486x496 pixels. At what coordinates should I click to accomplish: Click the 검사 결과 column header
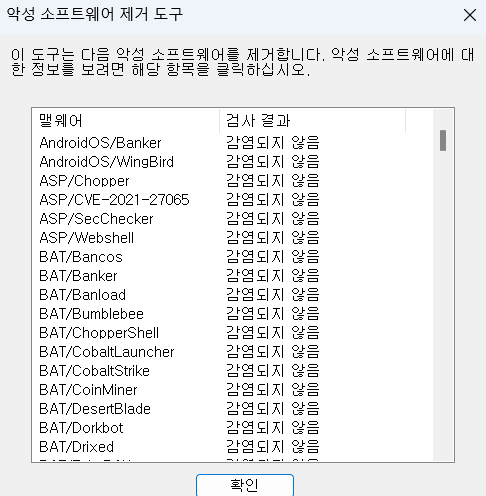pyautogui.click(x=312, y=120)
